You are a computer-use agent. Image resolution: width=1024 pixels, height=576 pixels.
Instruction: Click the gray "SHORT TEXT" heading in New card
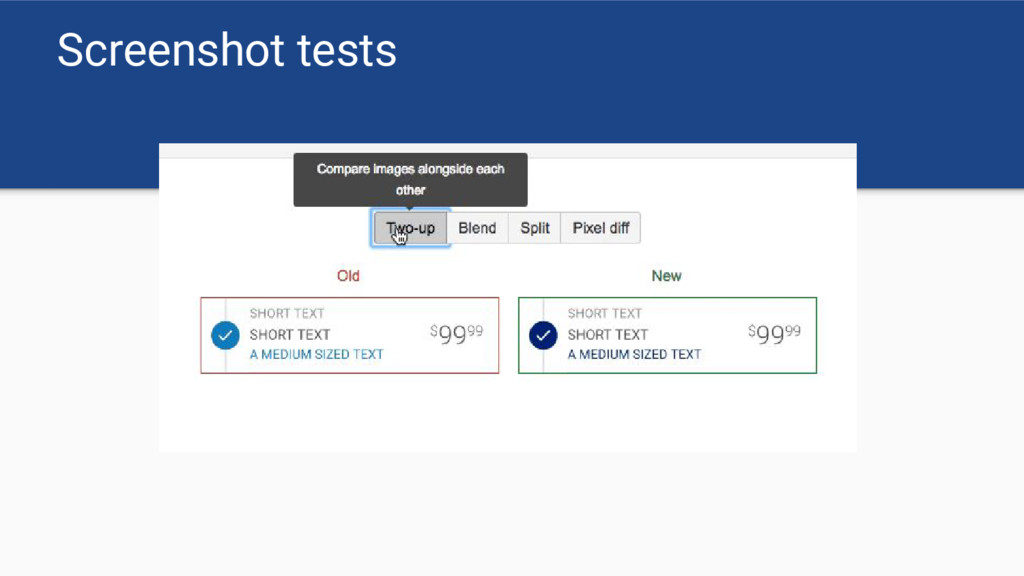[x=605, y=314]
